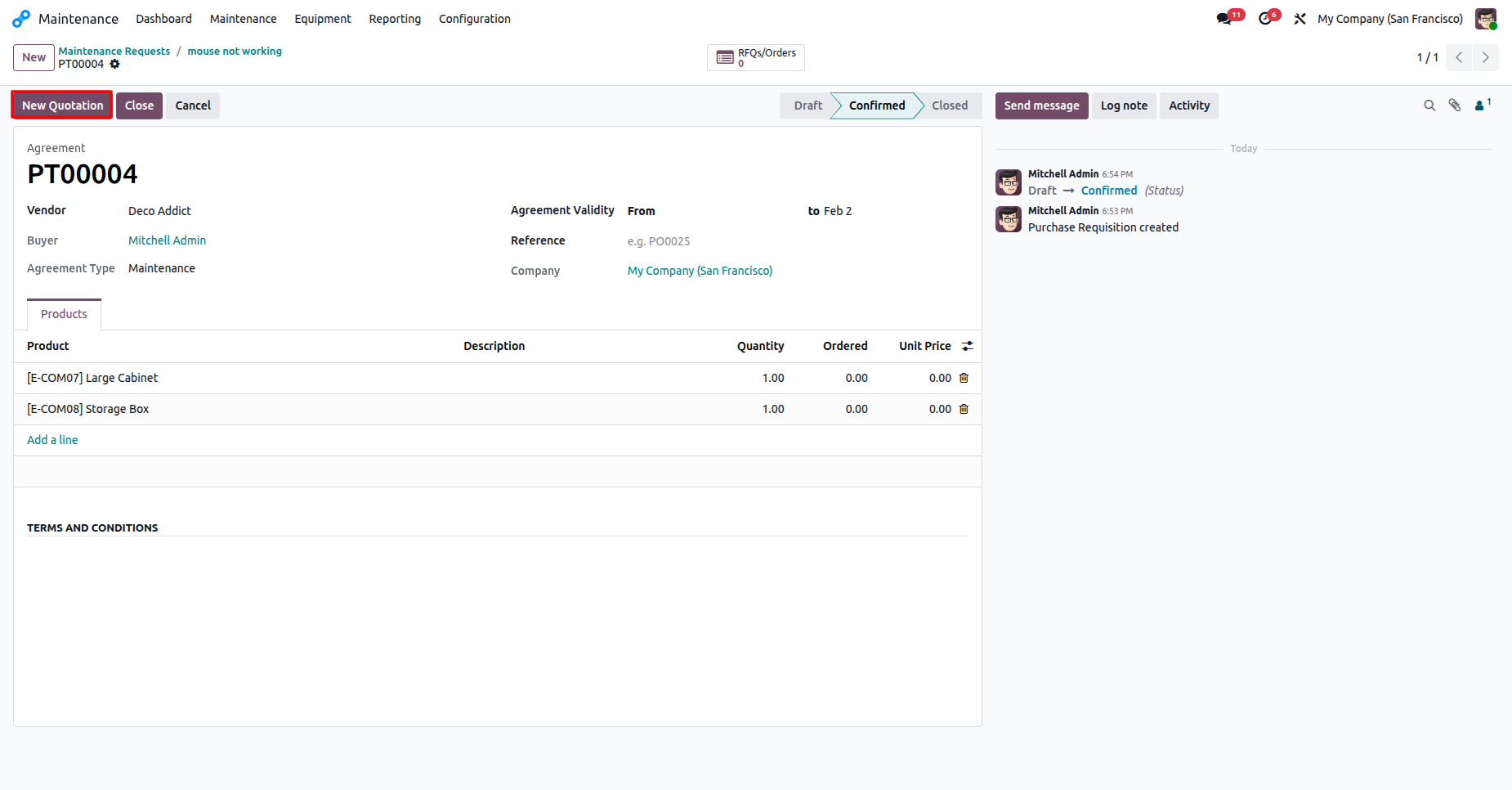Click the Description column header

click(x=494, y=346)
